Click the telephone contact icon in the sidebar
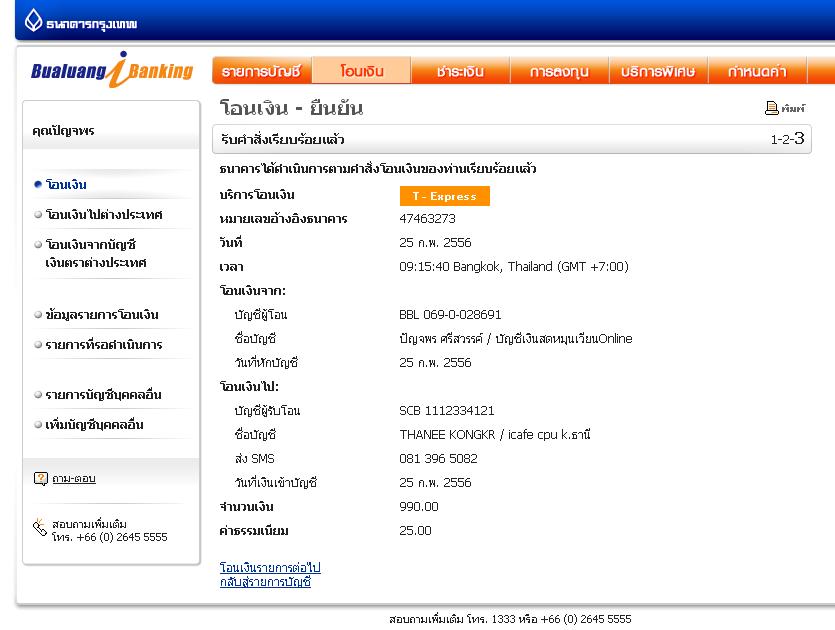The height and width of the screenshot is (630, 835). coord(39,527)
